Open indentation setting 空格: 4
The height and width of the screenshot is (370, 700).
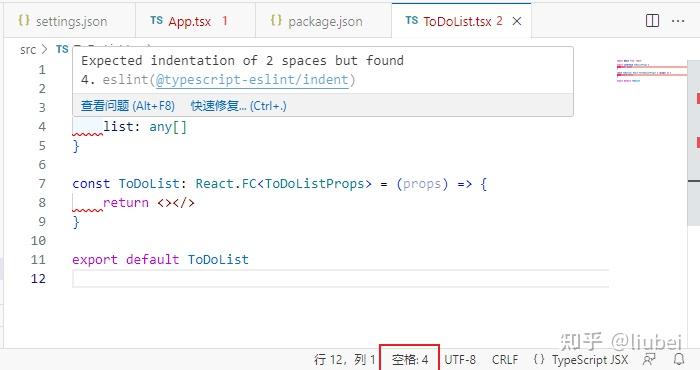tap(410, 359)
